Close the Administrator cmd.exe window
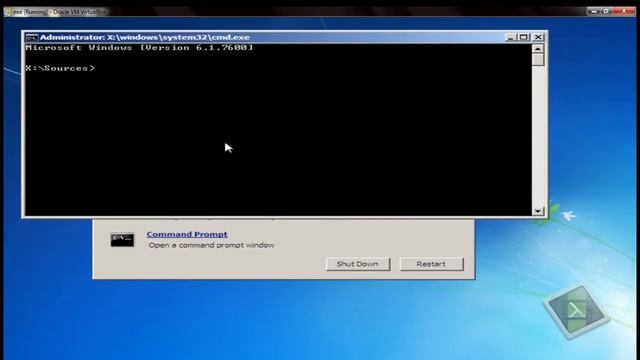 coord(538,37)
